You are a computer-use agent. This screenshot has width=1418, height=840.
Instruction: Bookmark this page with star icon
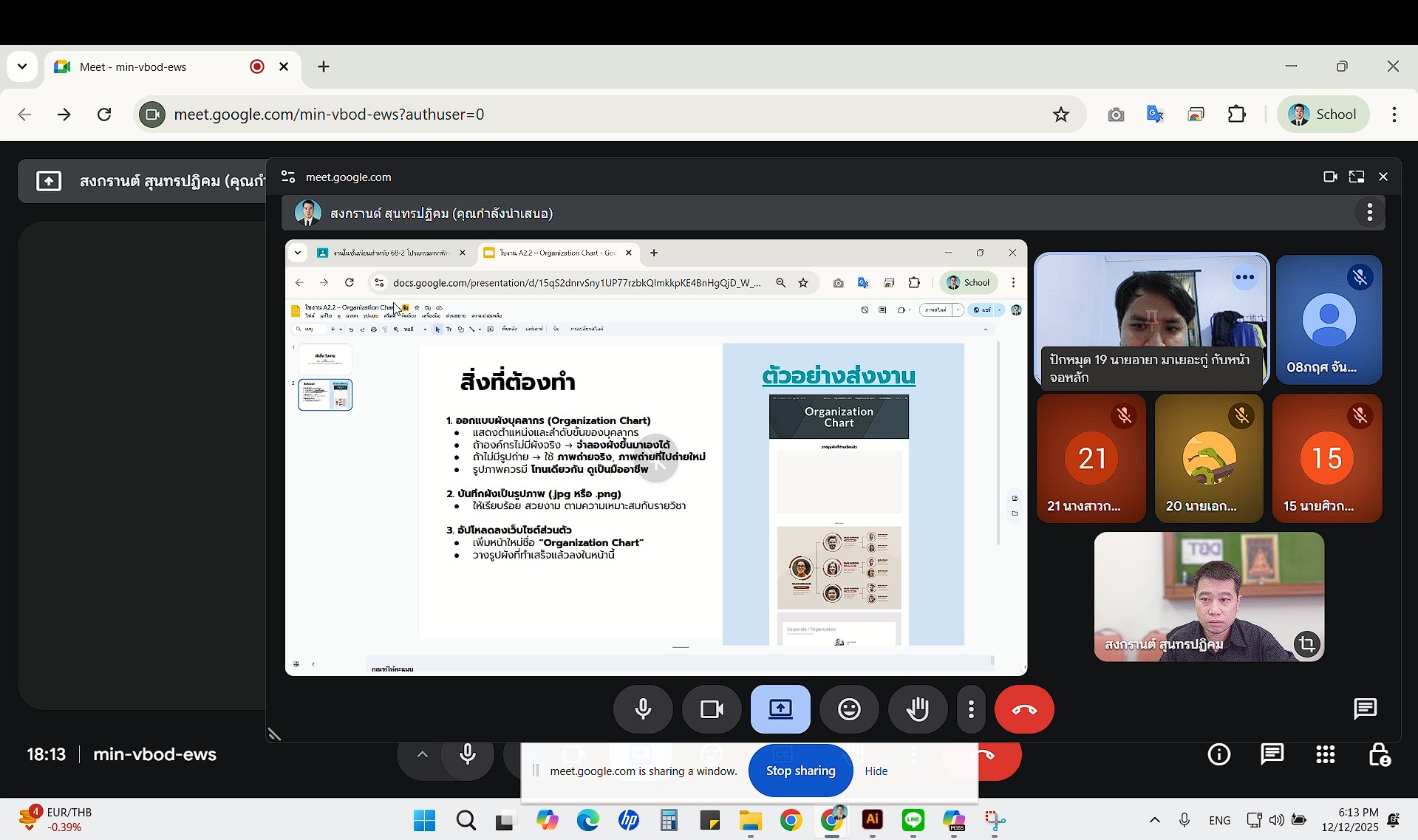(x=1061, y=115)
